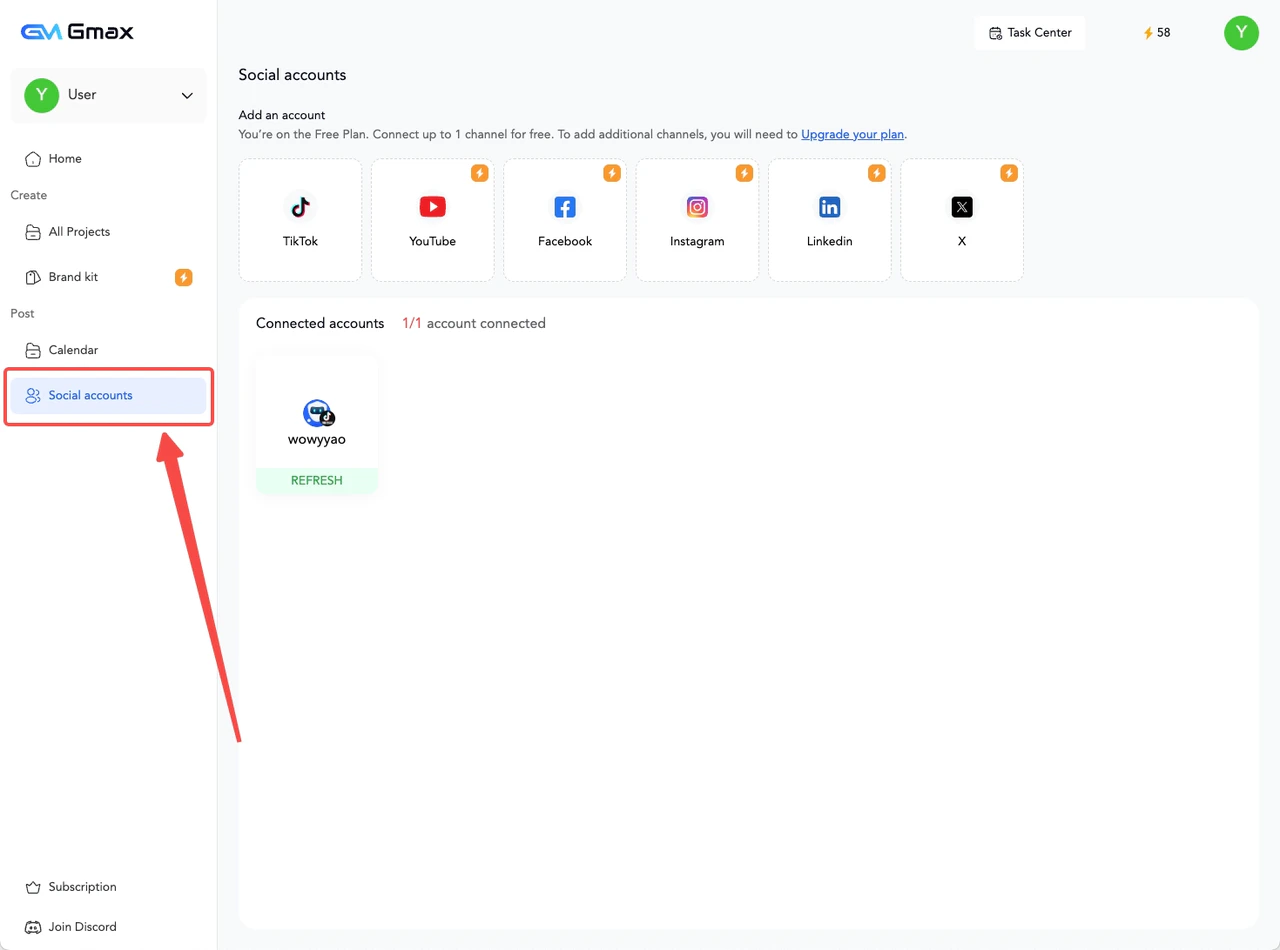
Task: Click the Connected accounts heading
Action: point(320,324)
